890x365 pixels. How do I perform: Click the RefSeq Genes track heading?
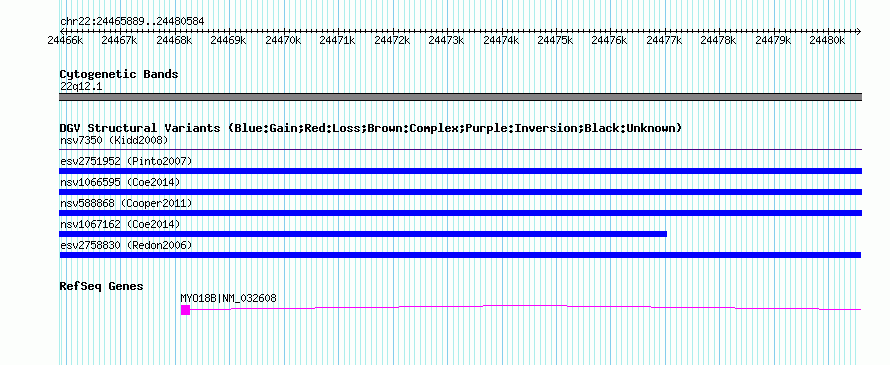pyautogui.click(x=102, y=286)
